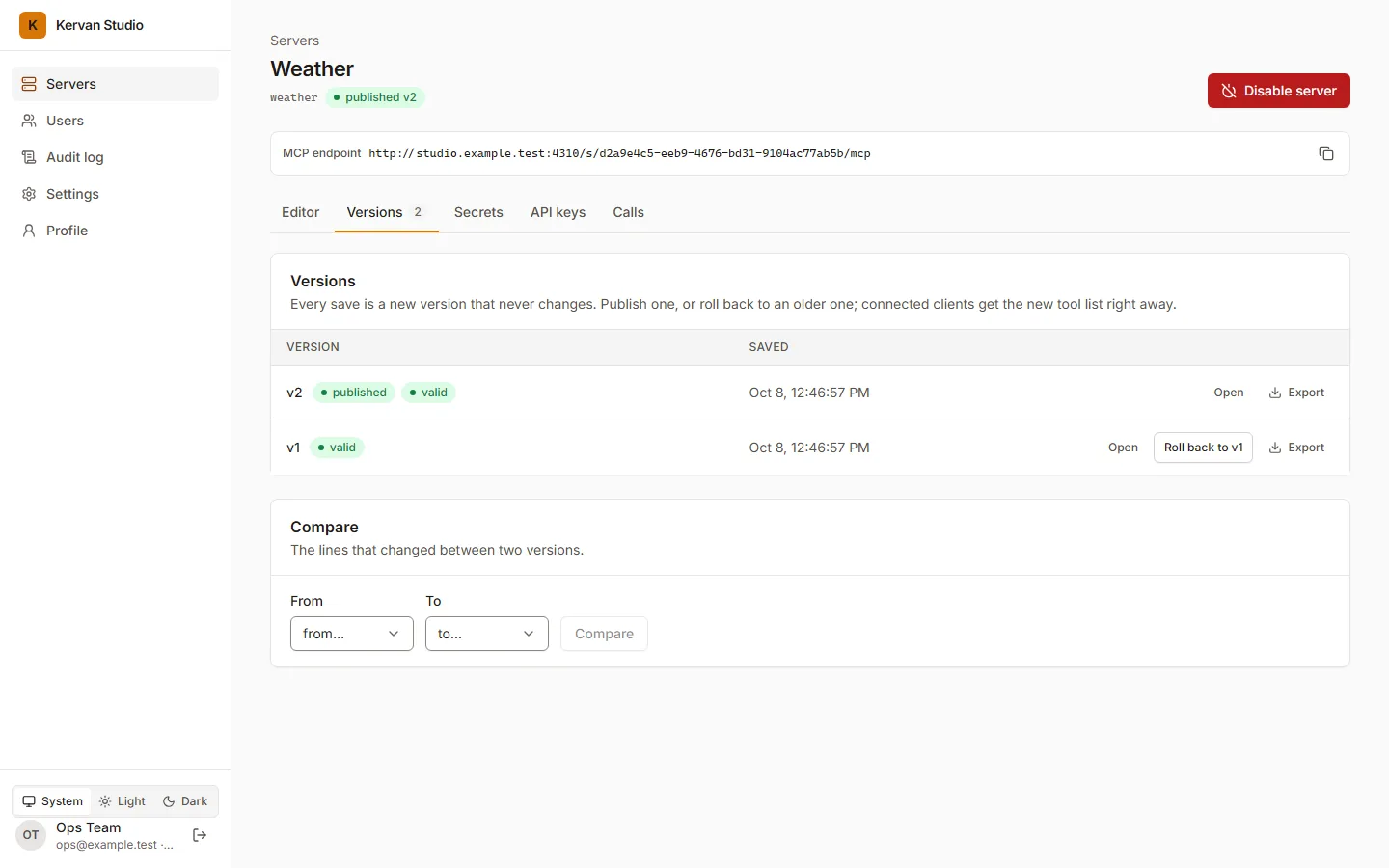
Task: Click the SAVED column header
Action: pyautogui.click(x=769, y=347)
